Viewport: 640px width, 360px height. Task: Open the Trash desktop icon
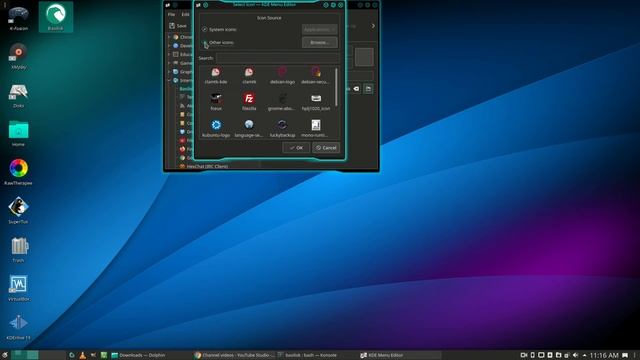point(18,249)
